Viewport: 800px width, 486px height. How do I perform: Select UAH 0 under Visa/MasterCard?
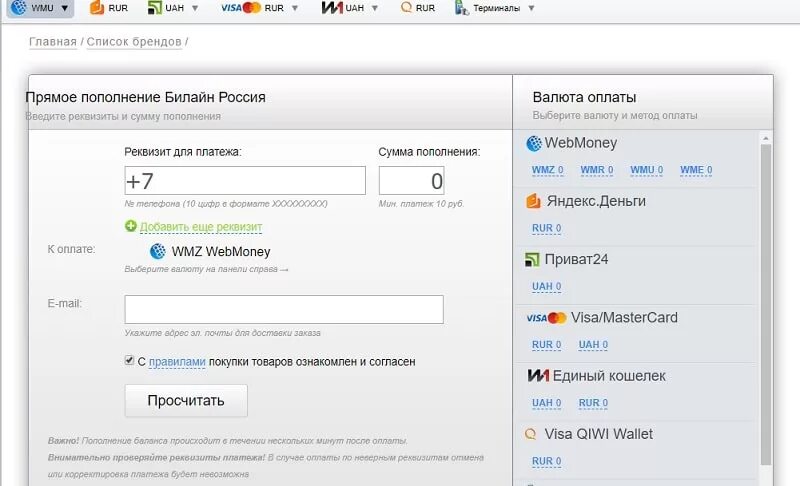593,344
